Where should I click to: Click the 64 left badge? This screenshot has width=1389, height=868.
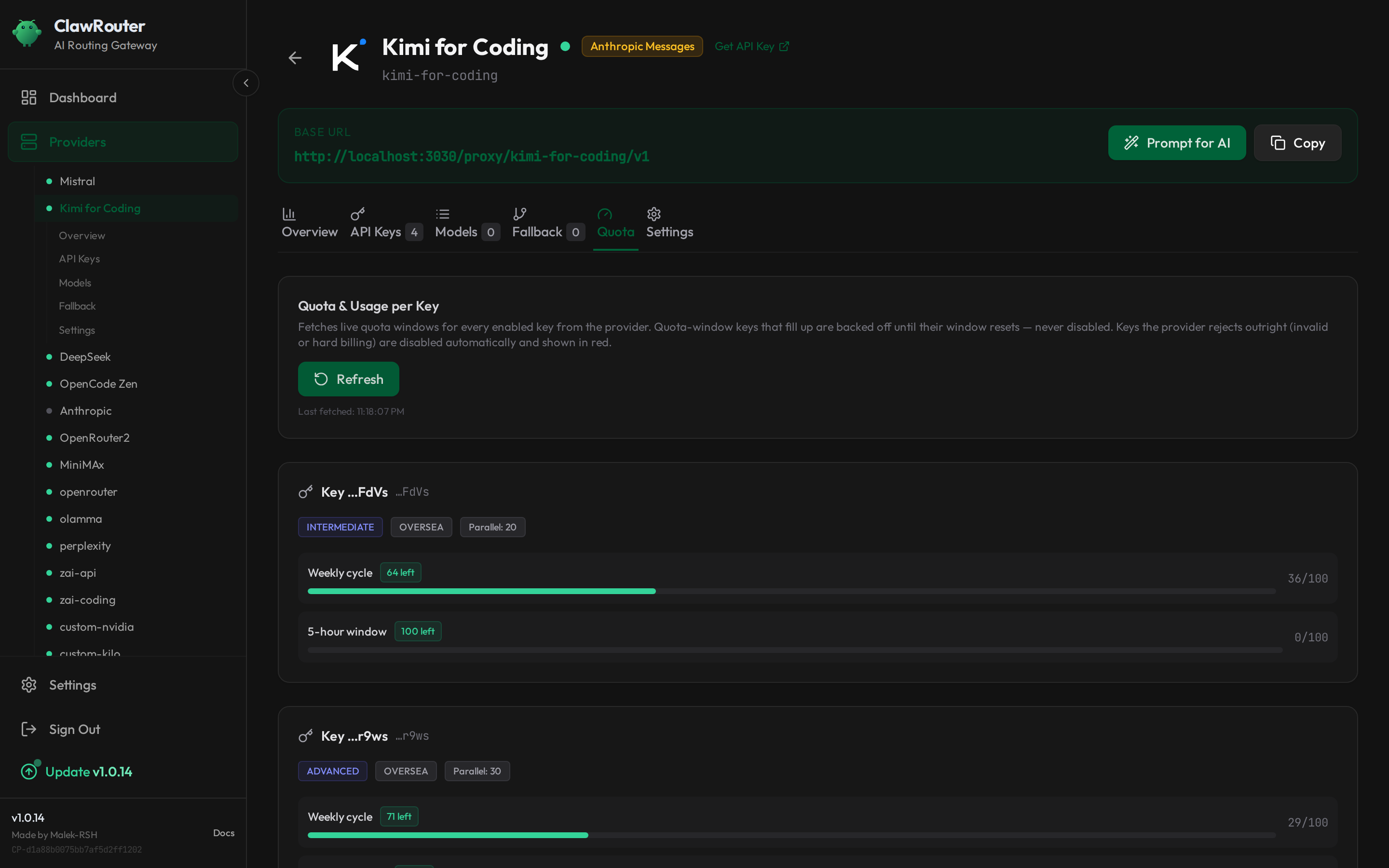(401, 573)
